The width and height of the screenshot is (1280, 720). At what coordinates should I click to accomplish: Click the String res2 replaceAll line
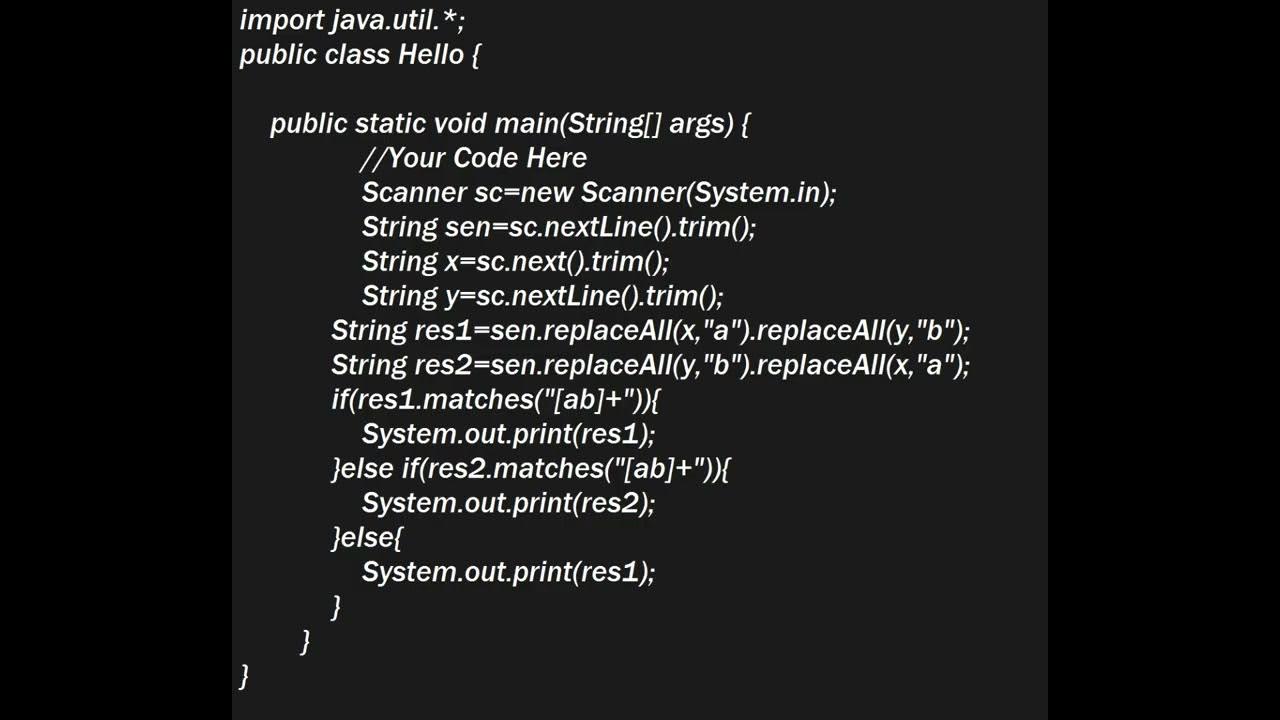click(x=651, y=365)
